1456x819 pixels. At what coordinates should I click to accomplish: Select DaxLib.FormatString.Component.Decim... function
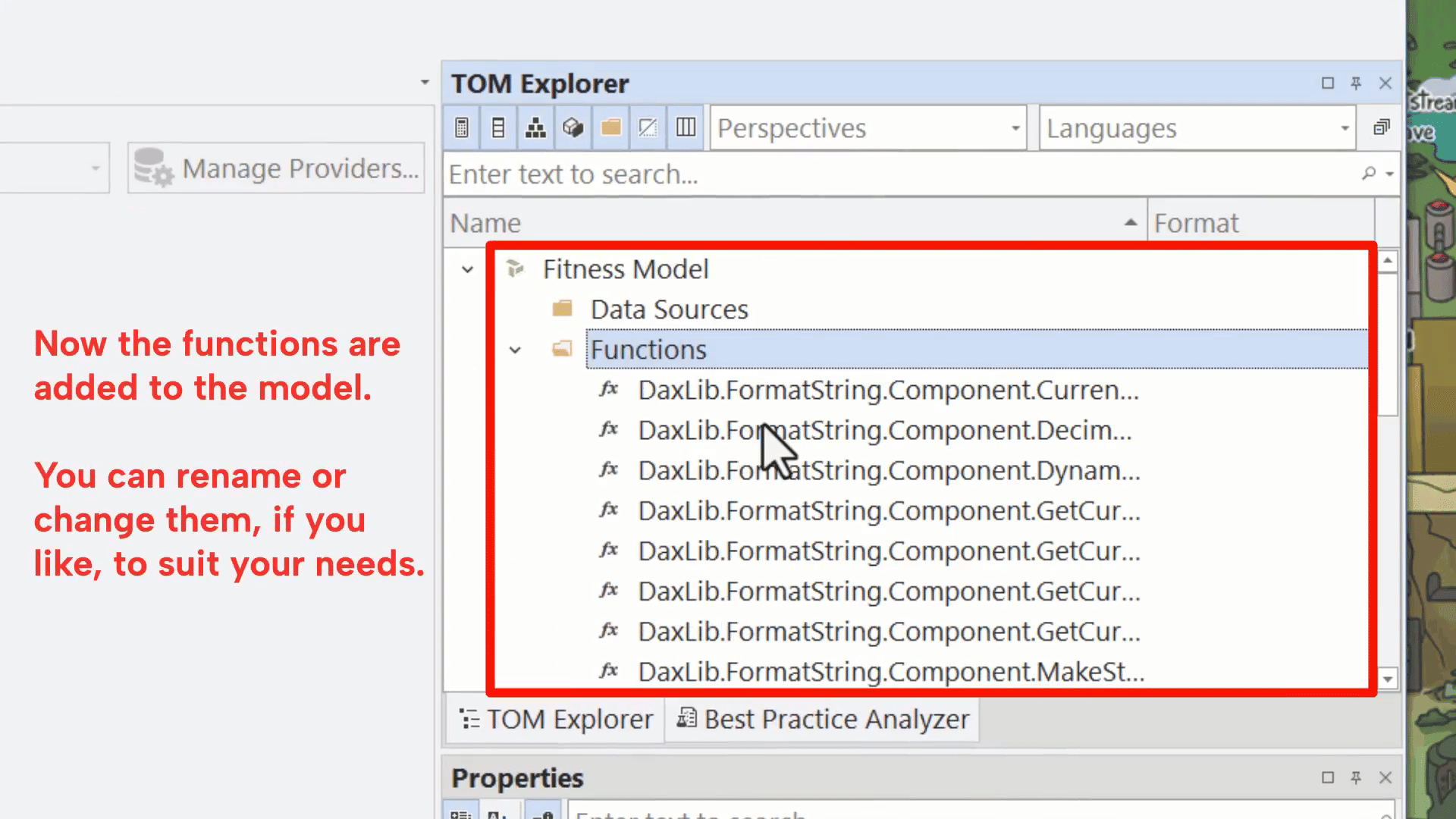884,431
